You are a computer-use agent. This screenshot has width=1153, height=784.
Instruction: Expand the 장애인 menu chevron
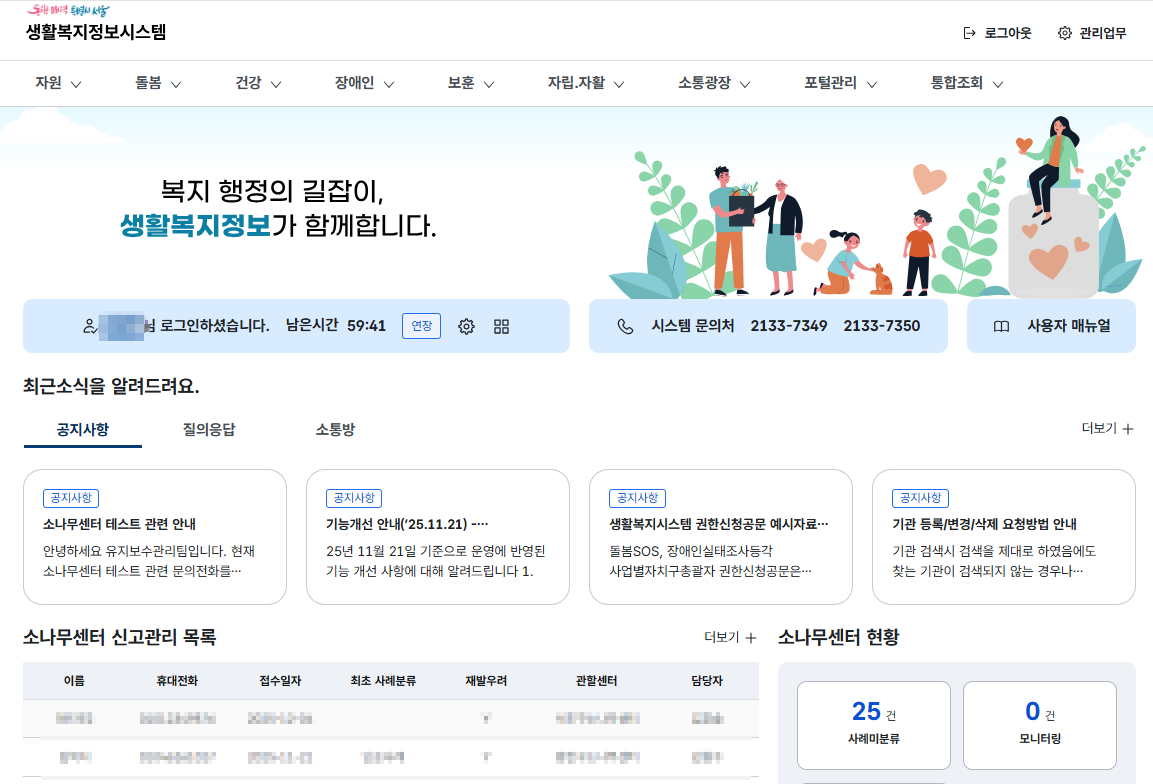(x=391, y=85)
